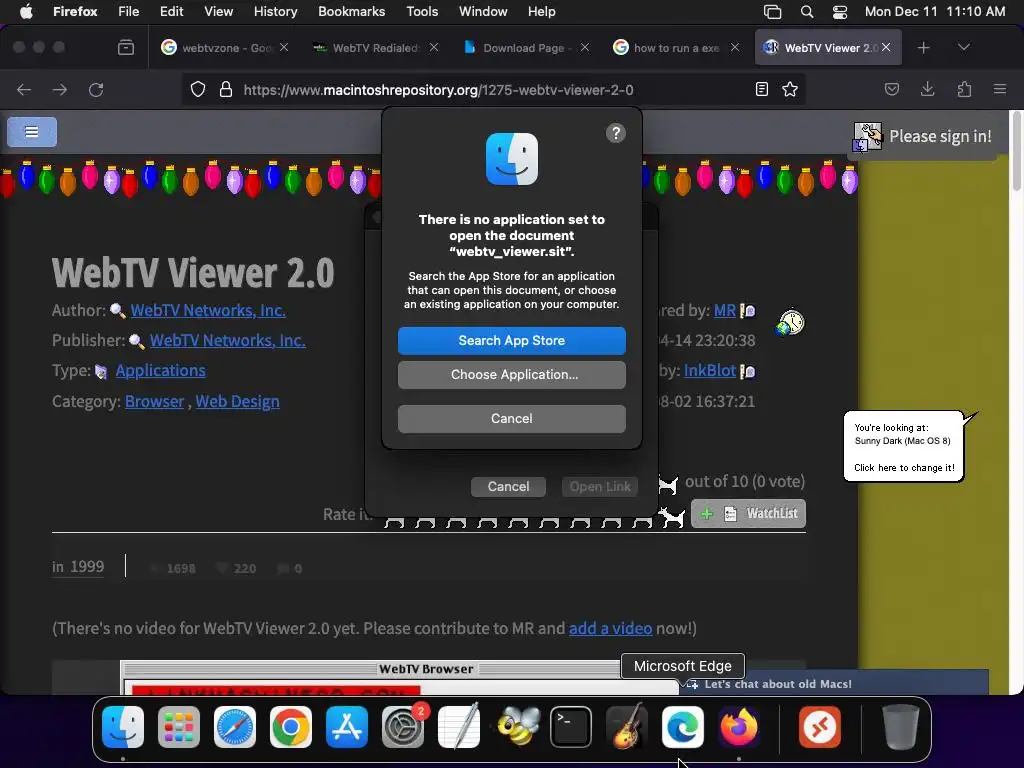Click the add a video link
This screenshot has height=768, width=1024.
(610, 628)
